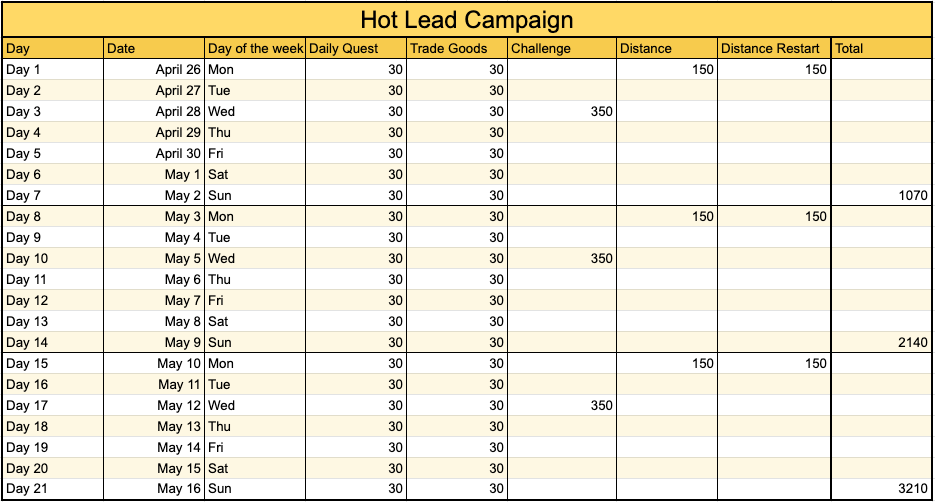Screen dimensions: 935x502
Task: Select the Date column header cell
Action: point(154,48)
